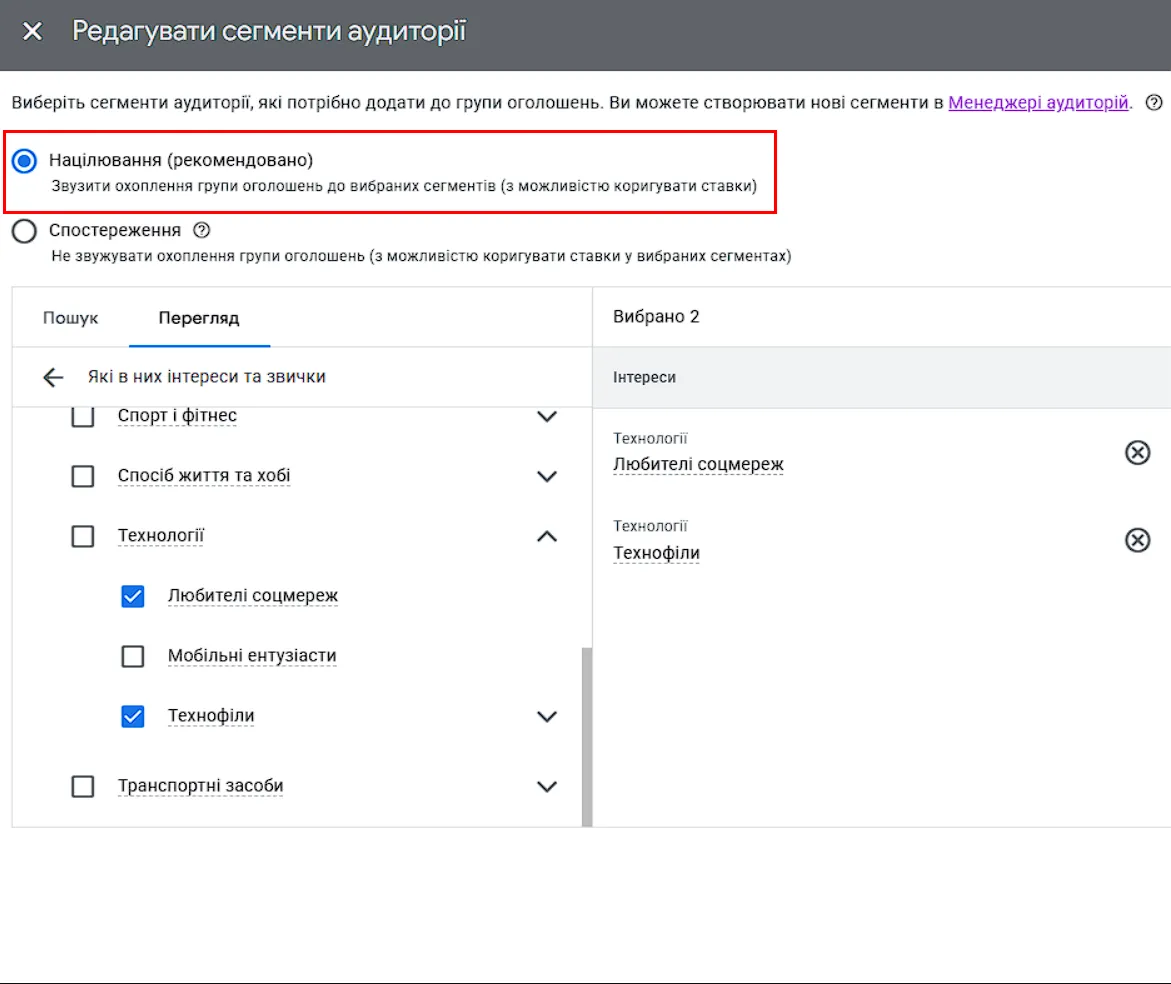1171x984 pixels.
Task: Check the Технології category checkbox
Action: click(83, 536)
